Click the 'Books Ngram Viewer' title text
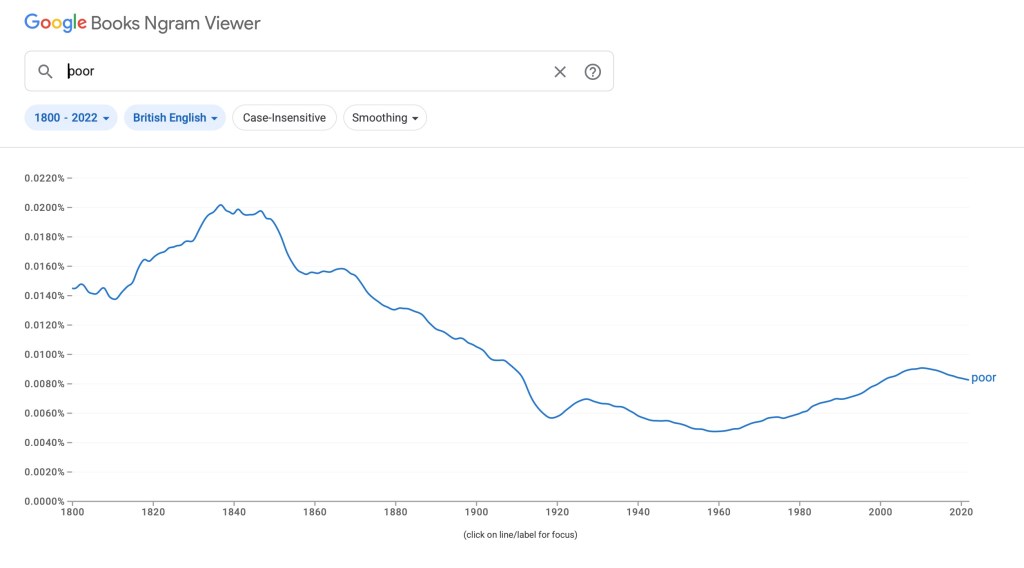 175,23
